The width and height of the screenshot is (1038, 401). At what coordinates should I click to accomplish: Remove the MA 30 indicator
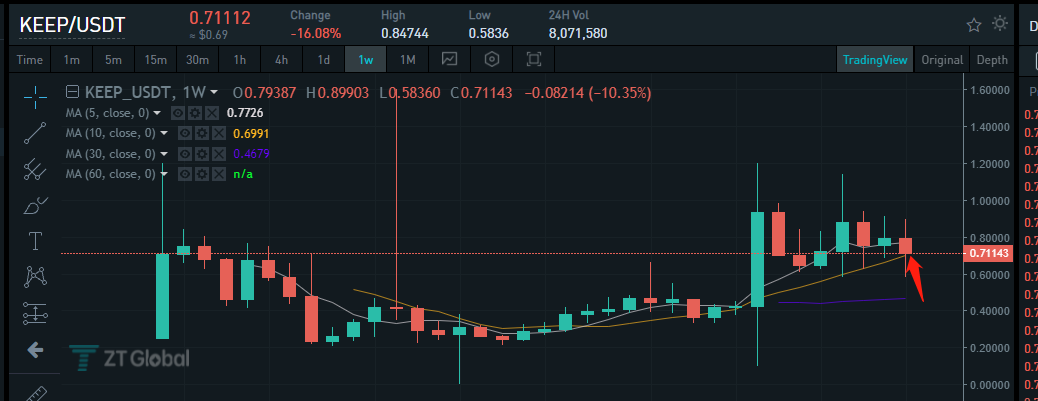coord(218,154)
